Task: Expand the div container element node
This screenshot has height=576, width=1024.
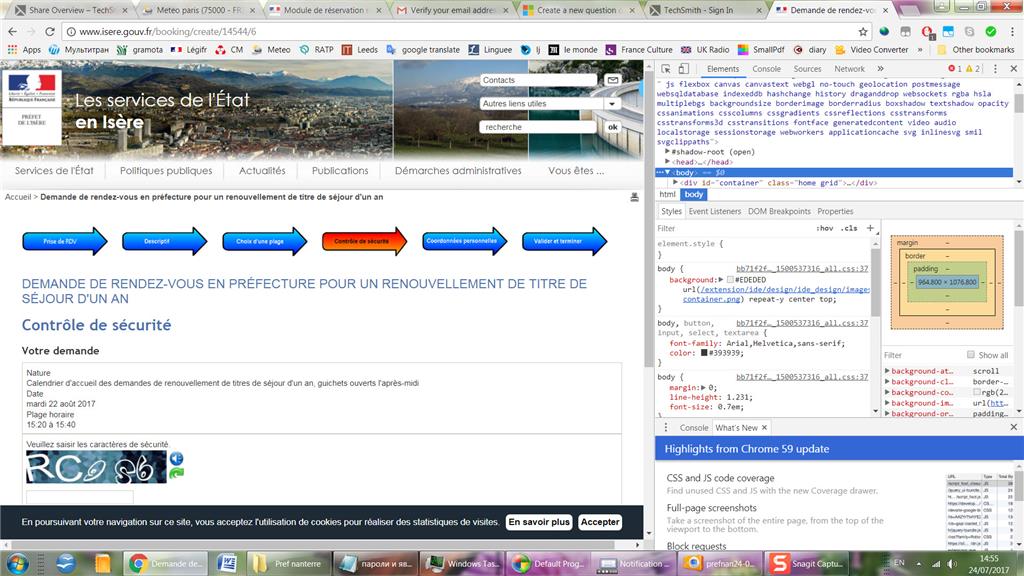Action: pos(675,183)
